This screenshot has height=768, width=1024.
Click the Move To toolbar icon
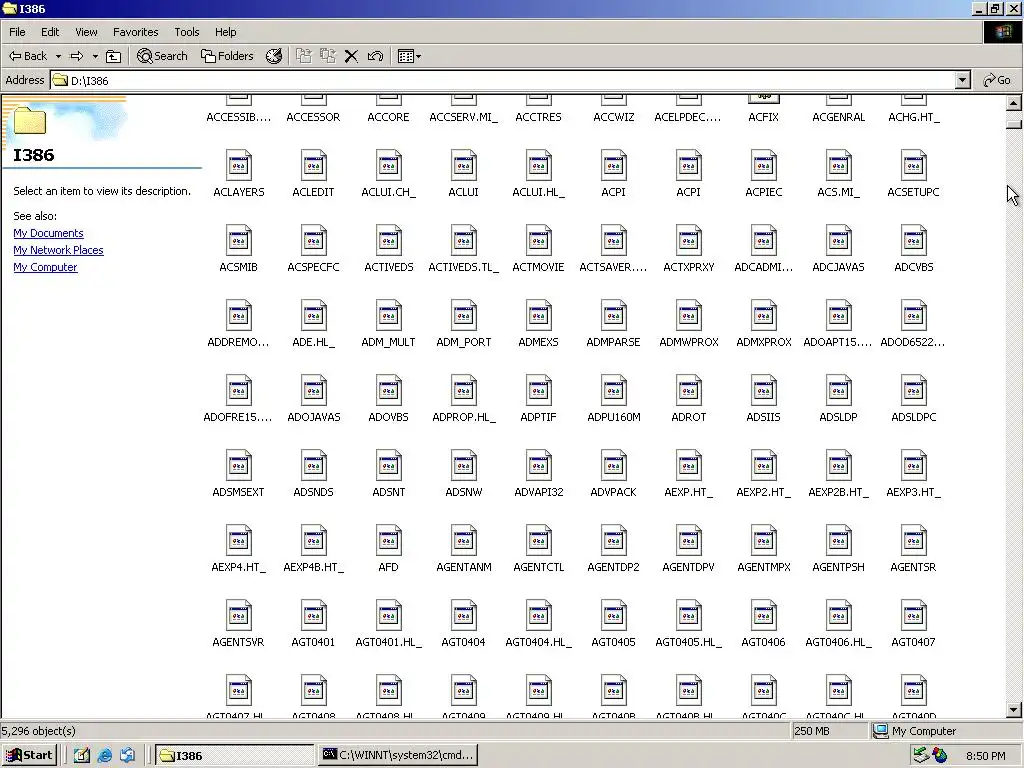304,56
